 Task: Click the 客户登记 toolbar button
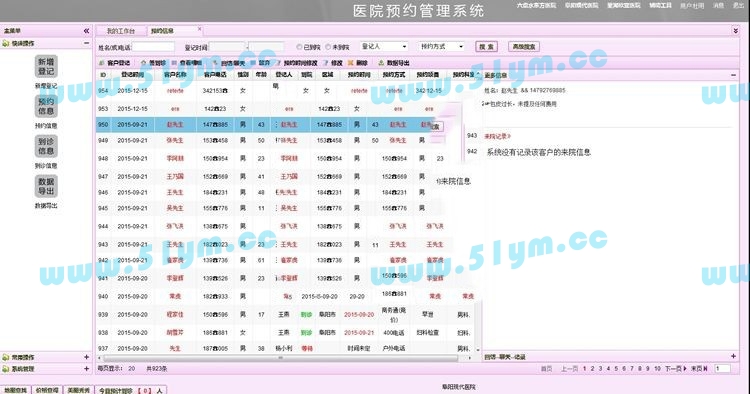point(115,63)
